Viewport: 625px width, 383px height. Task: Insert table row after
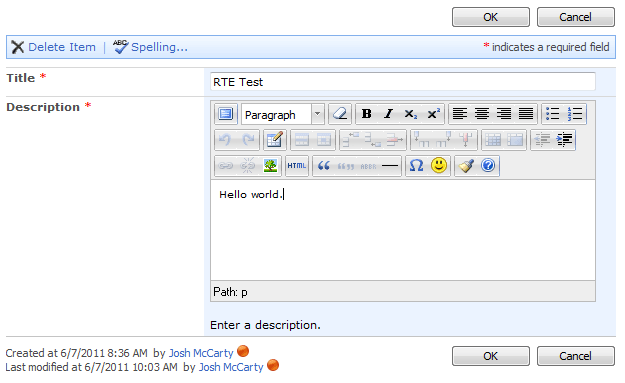pyautogui.click(x=373, y=140)
